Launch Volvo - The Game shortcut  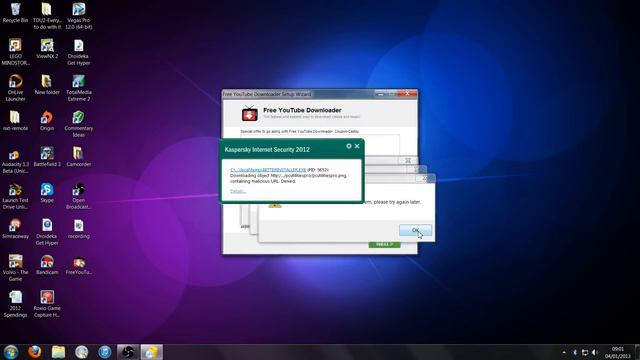click(15, 268)
